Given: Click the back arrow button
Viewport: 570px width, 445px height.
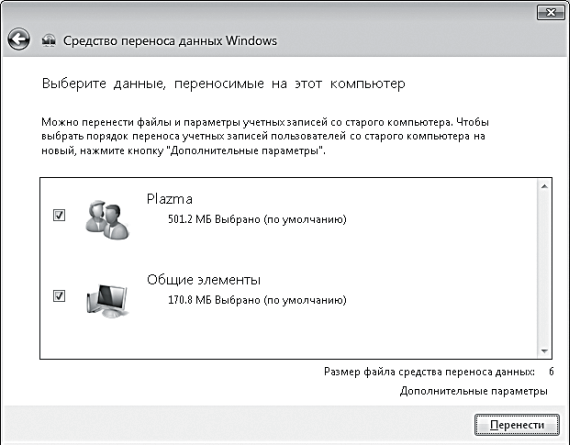Looking at the screenshot, I should (19, 39).
